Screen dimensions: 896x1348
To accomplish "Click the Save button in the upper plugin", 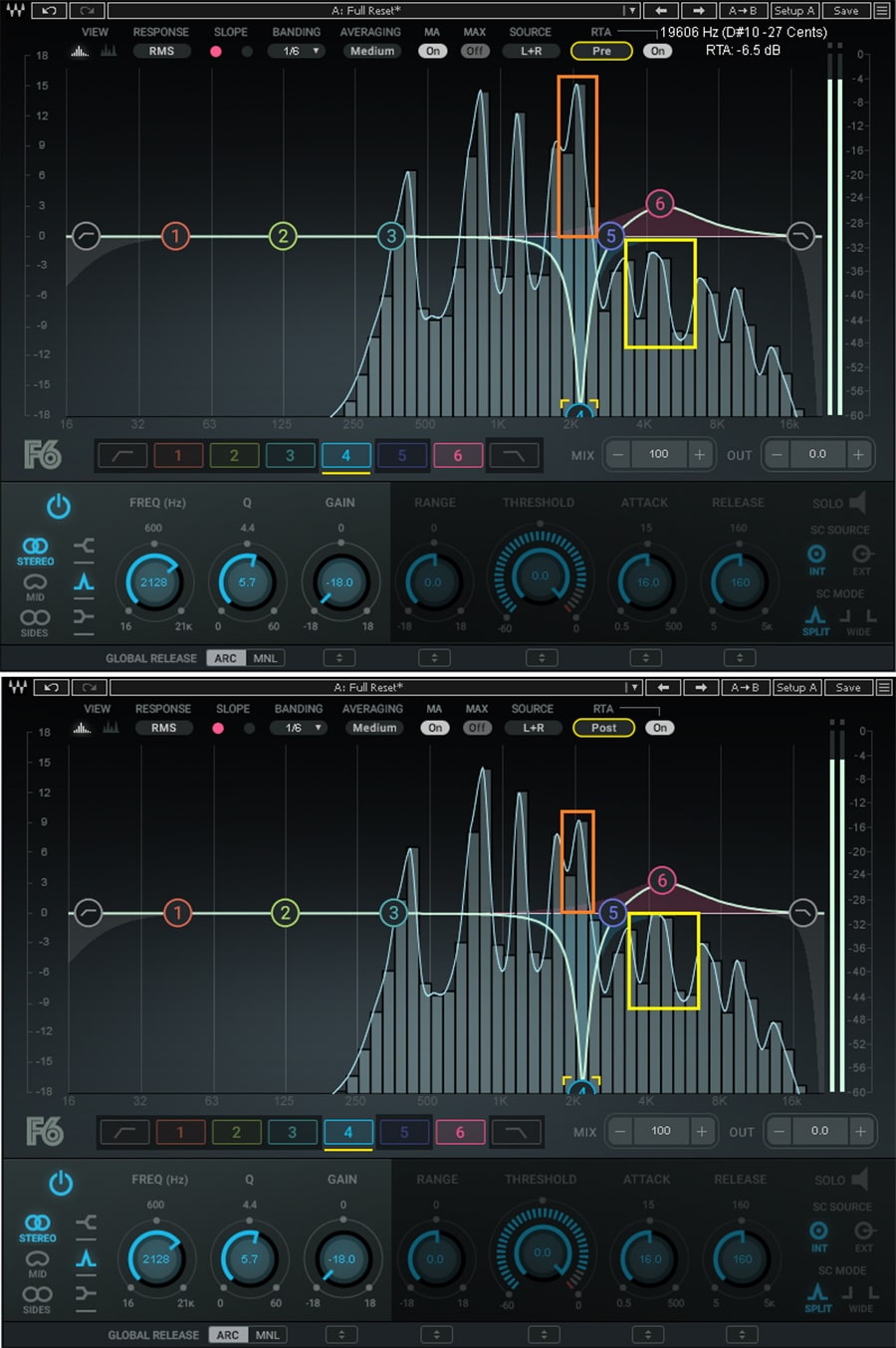I will 846,11.
